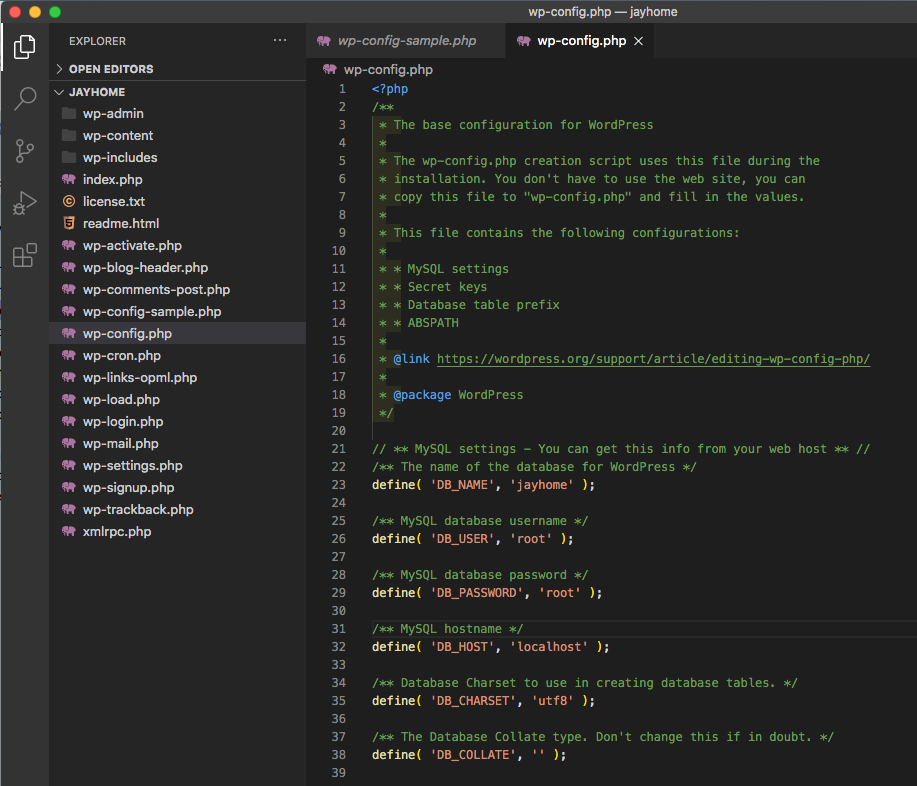Expand the OPEN EDITORS section

[177, 69]
